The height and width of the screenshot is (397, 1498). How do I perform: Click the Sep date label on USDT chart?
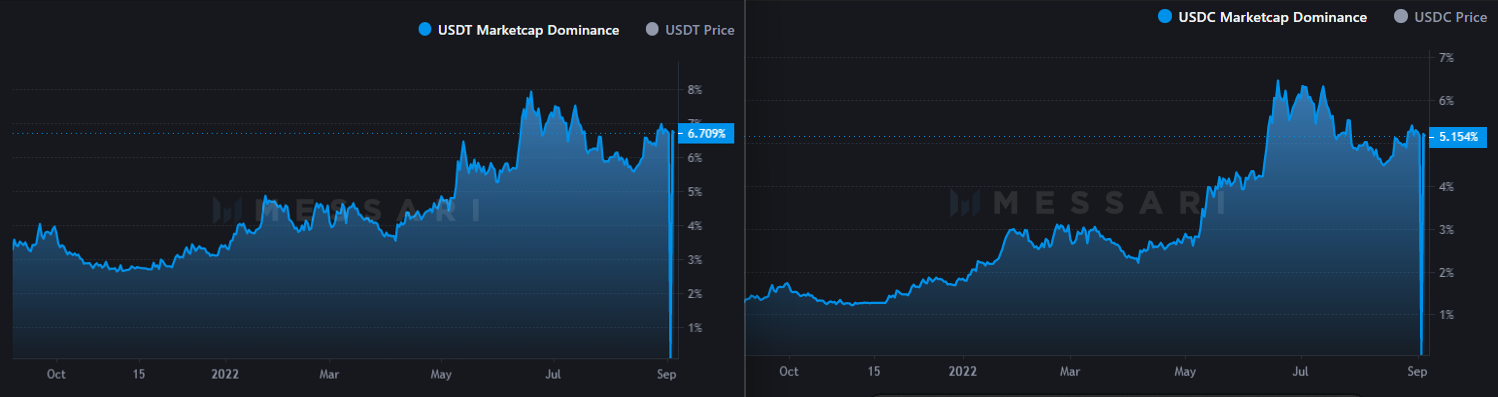pos(667,374)
